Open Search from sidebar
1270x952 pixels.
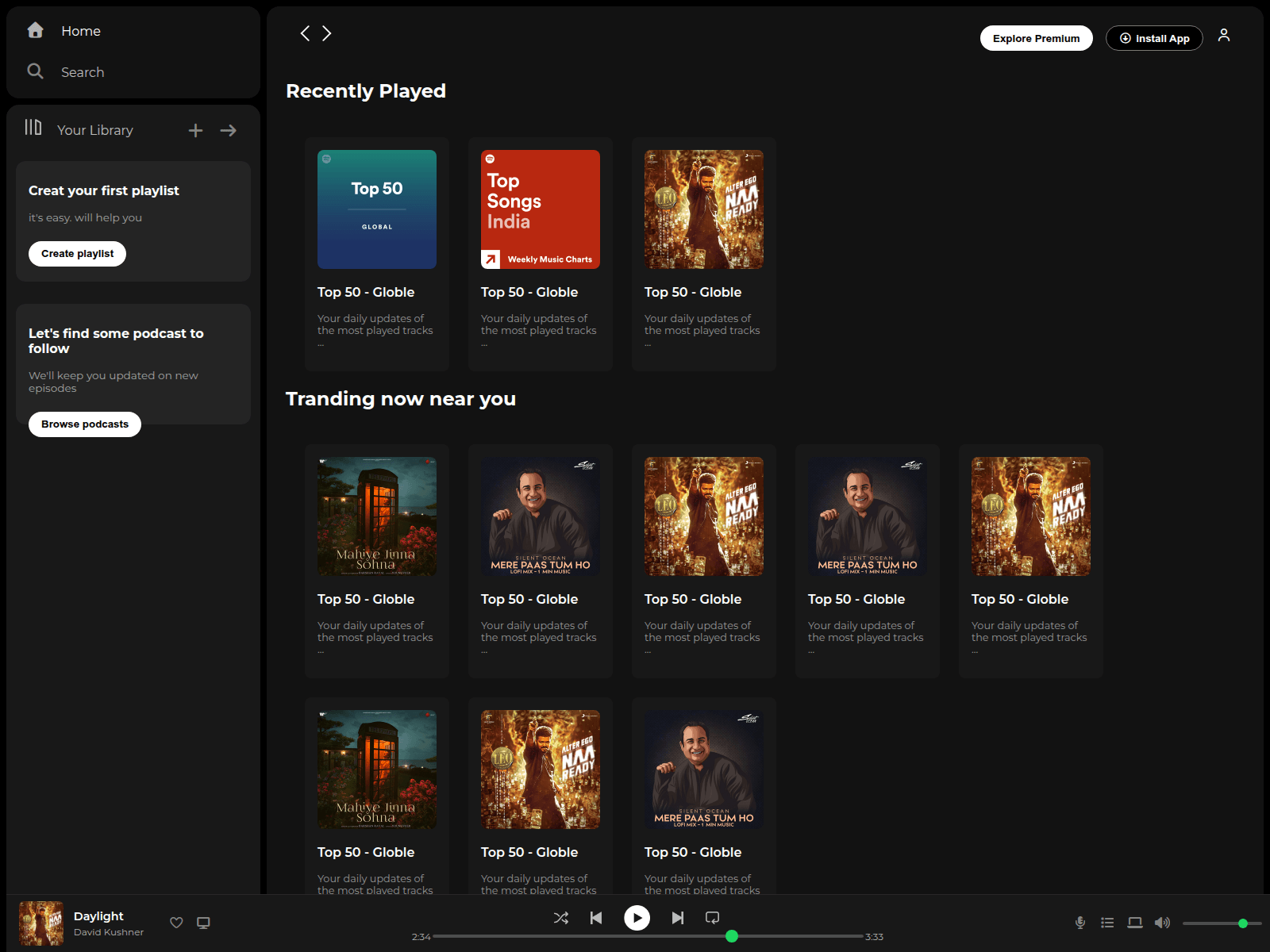(83, 72)
